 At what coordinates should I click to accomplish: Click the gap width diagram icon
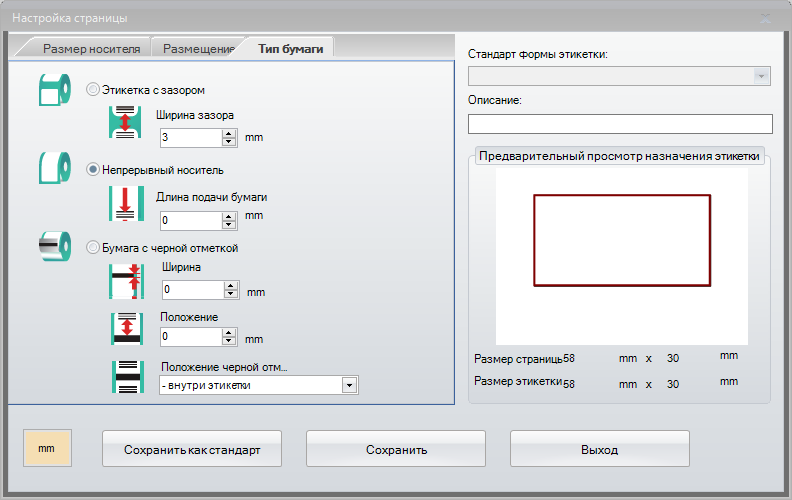pos(125,122)
